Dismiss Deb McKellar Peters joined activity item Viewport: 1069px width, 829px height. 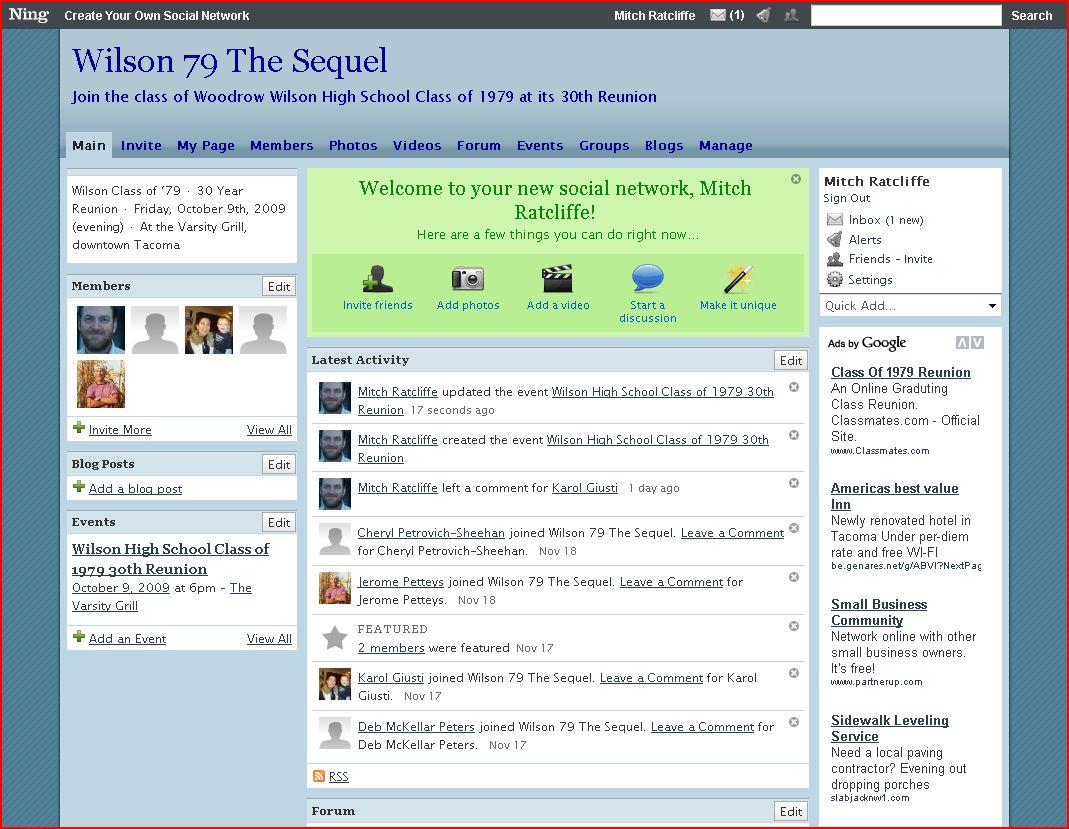click(794, 722)
